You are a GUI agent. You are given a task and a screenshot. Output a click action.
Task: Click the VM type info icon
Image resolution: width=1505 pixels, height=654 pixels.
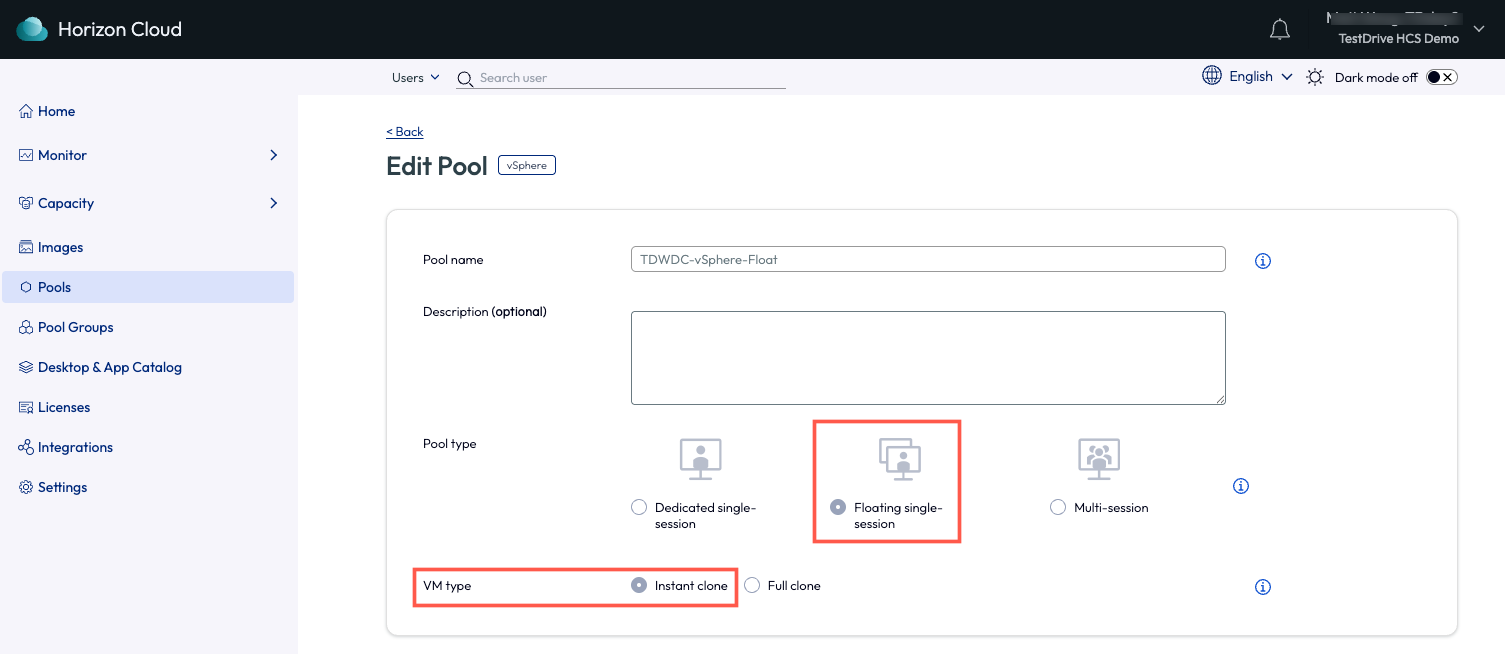pyautogui.click(x=1262, y=587)
